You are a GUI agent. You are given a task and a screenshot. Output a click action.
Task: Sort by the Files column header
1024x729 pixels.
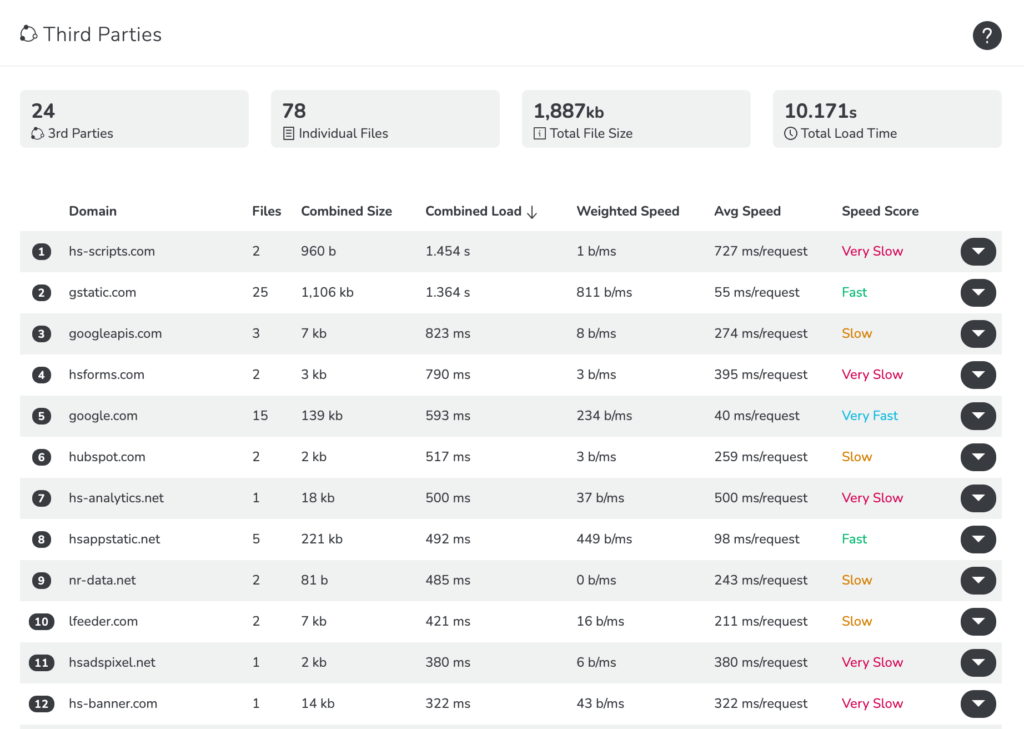tap(266, 211)
